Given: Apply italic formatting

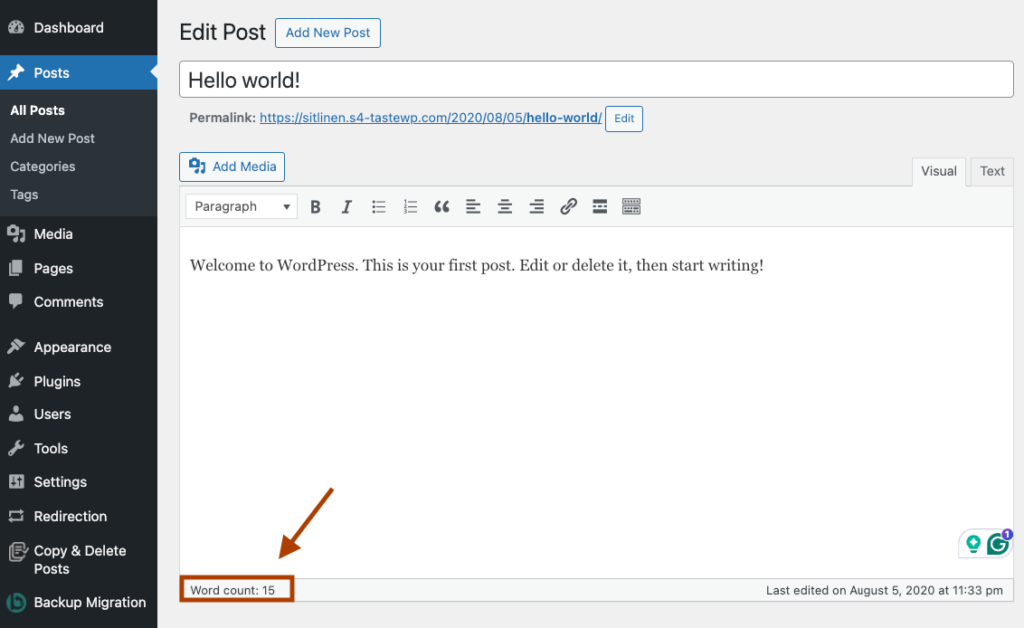Looking at the screenshot, I should click(x=347, y=206).
